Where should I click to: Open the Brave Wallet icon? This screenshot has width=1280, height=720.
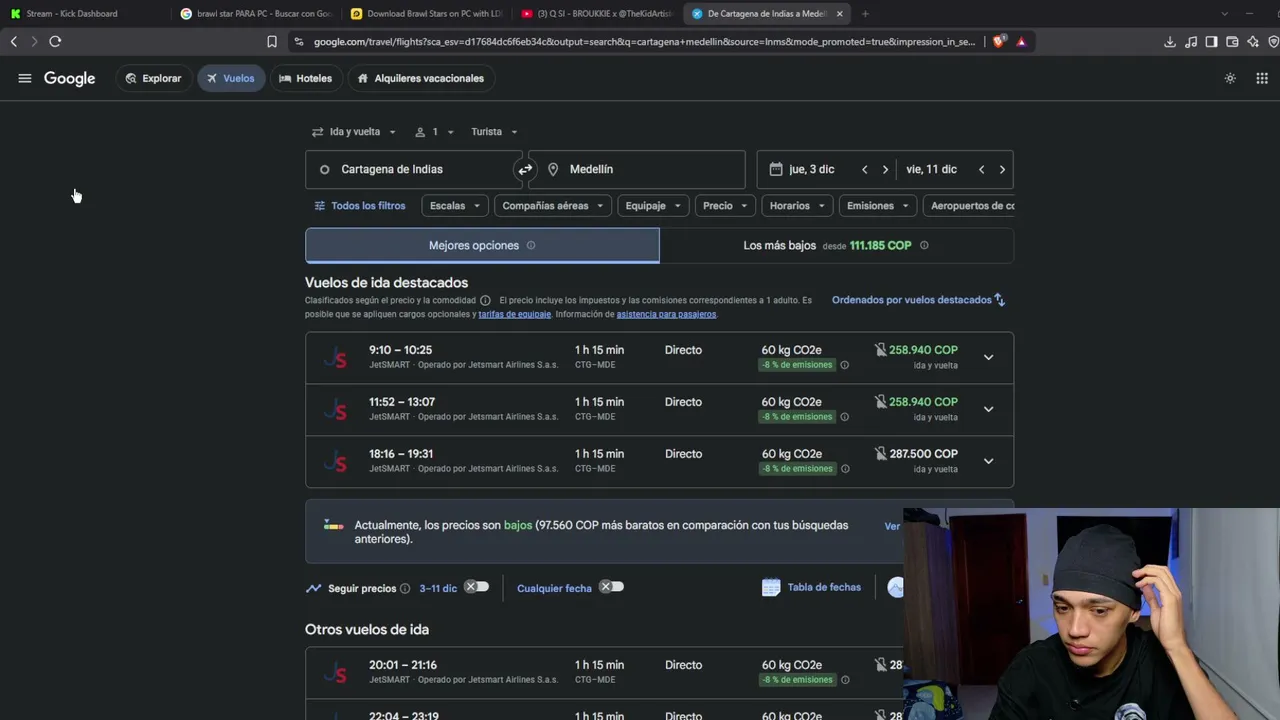click(1232, 41)
